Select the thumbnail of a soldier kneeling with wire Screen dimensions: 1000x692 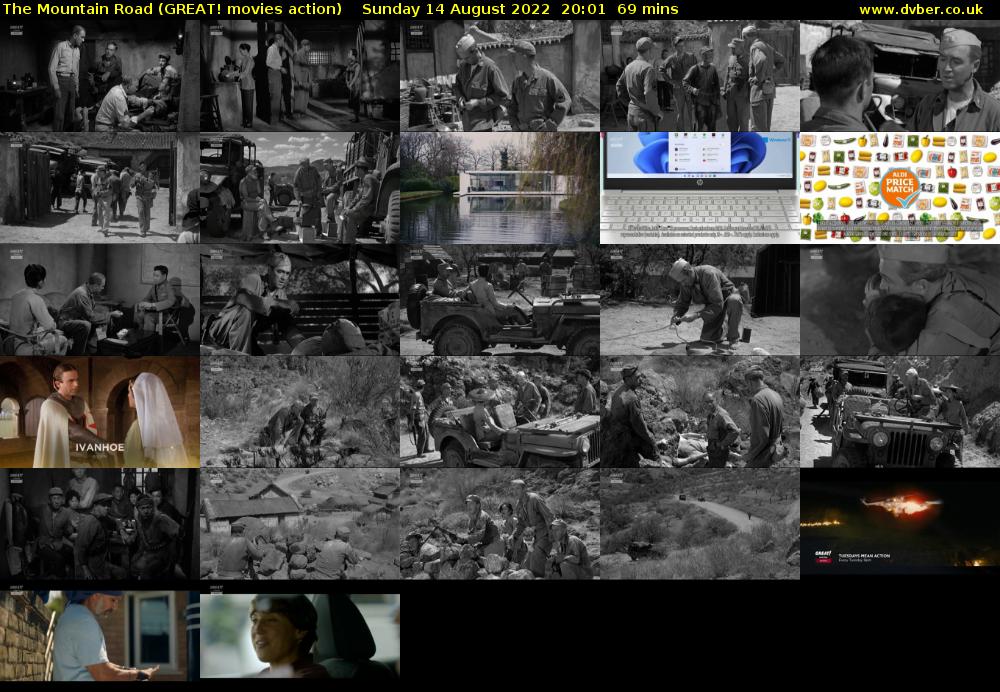pos(700,300)
